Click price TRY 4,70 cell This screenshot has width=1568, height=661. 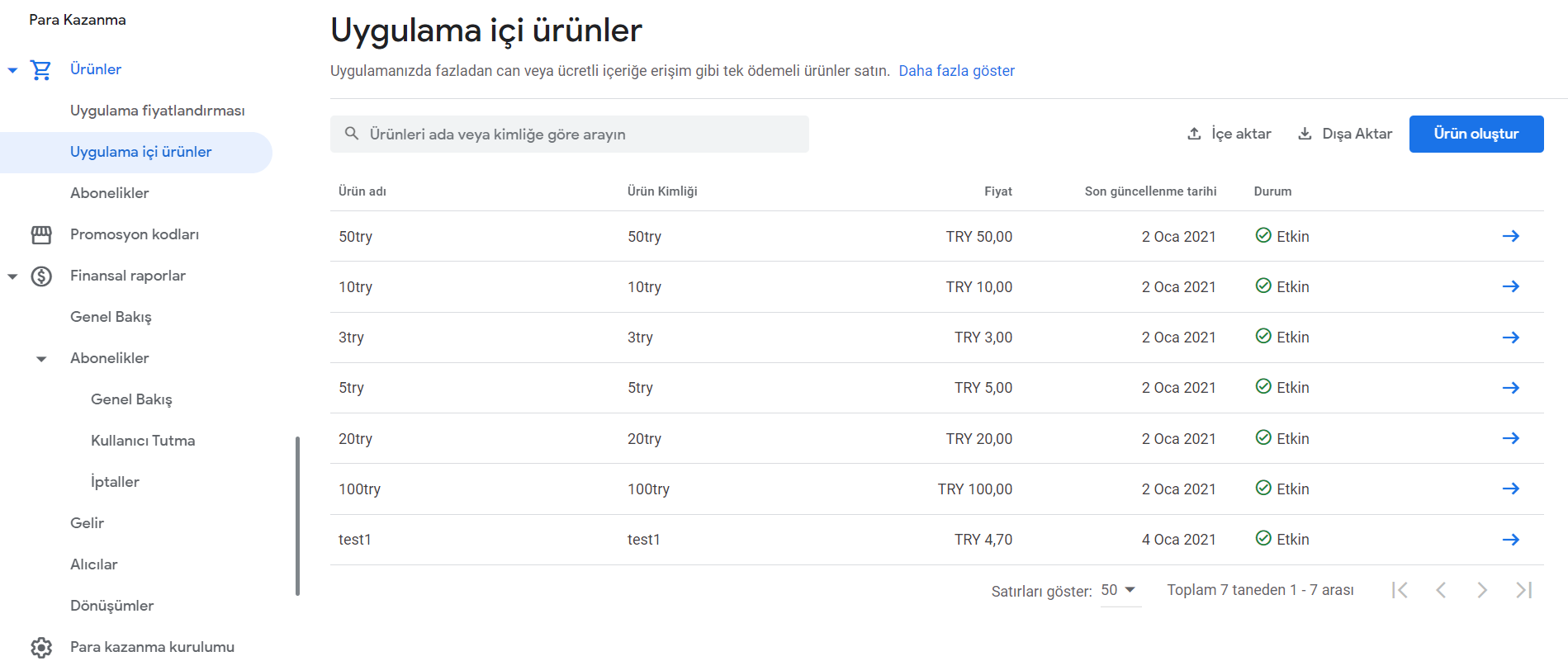983,540
